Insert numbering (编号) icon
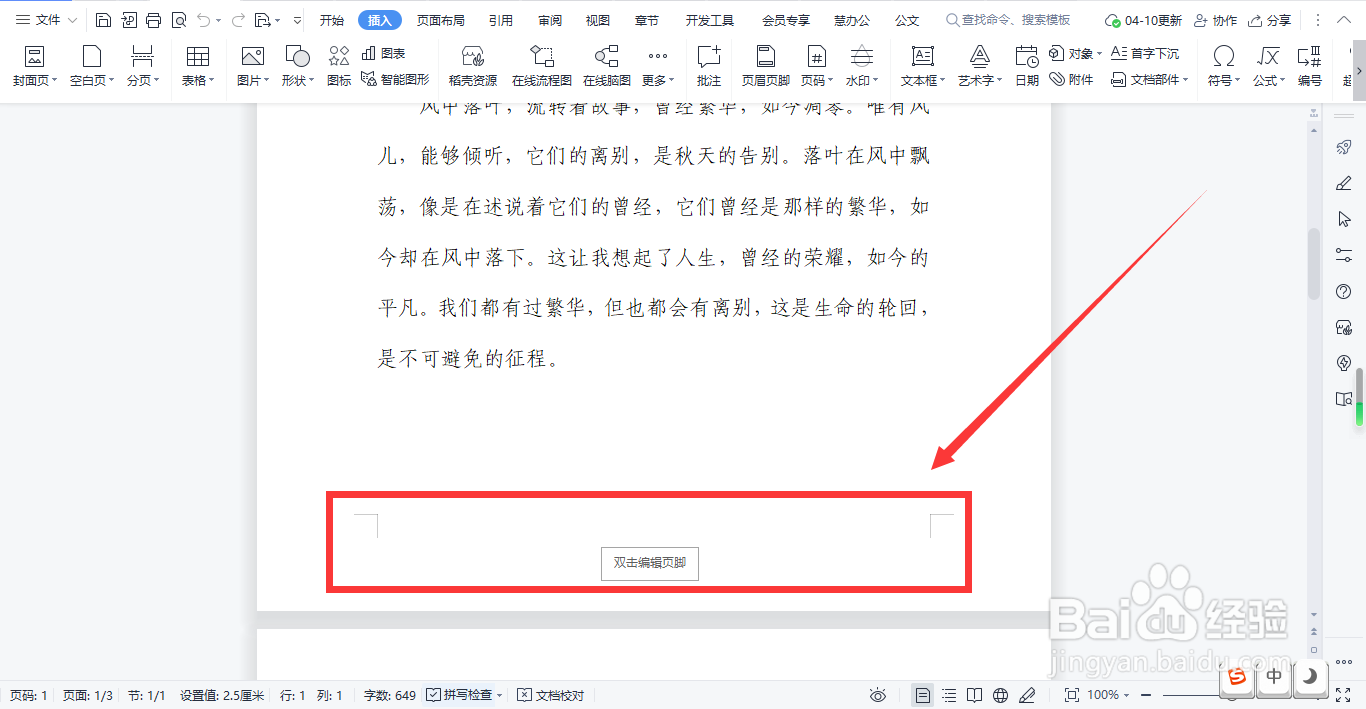1366x709 pixels. [1310, 66]
